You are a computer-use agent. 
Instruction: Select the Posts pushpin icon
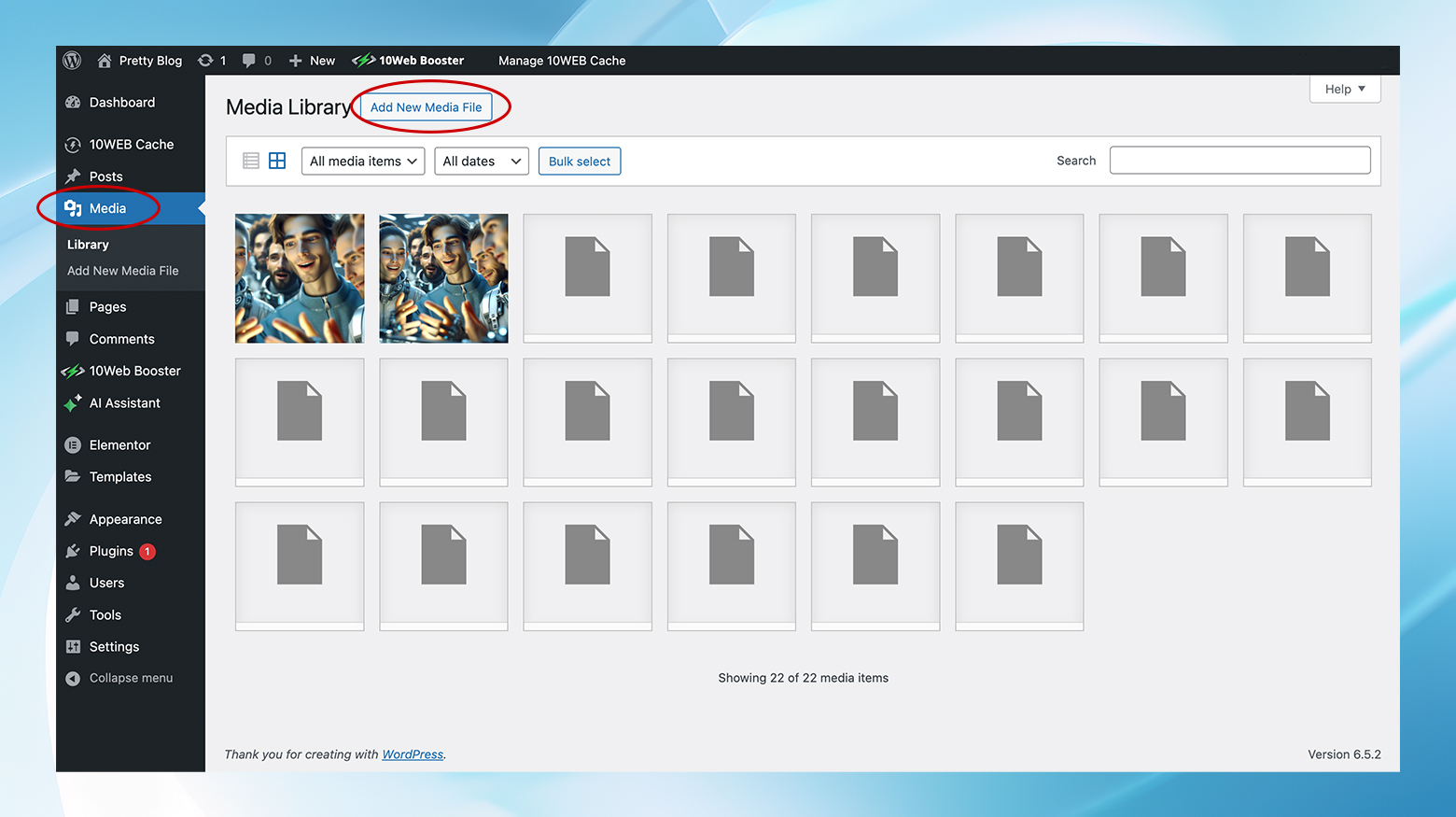point(73,176)
